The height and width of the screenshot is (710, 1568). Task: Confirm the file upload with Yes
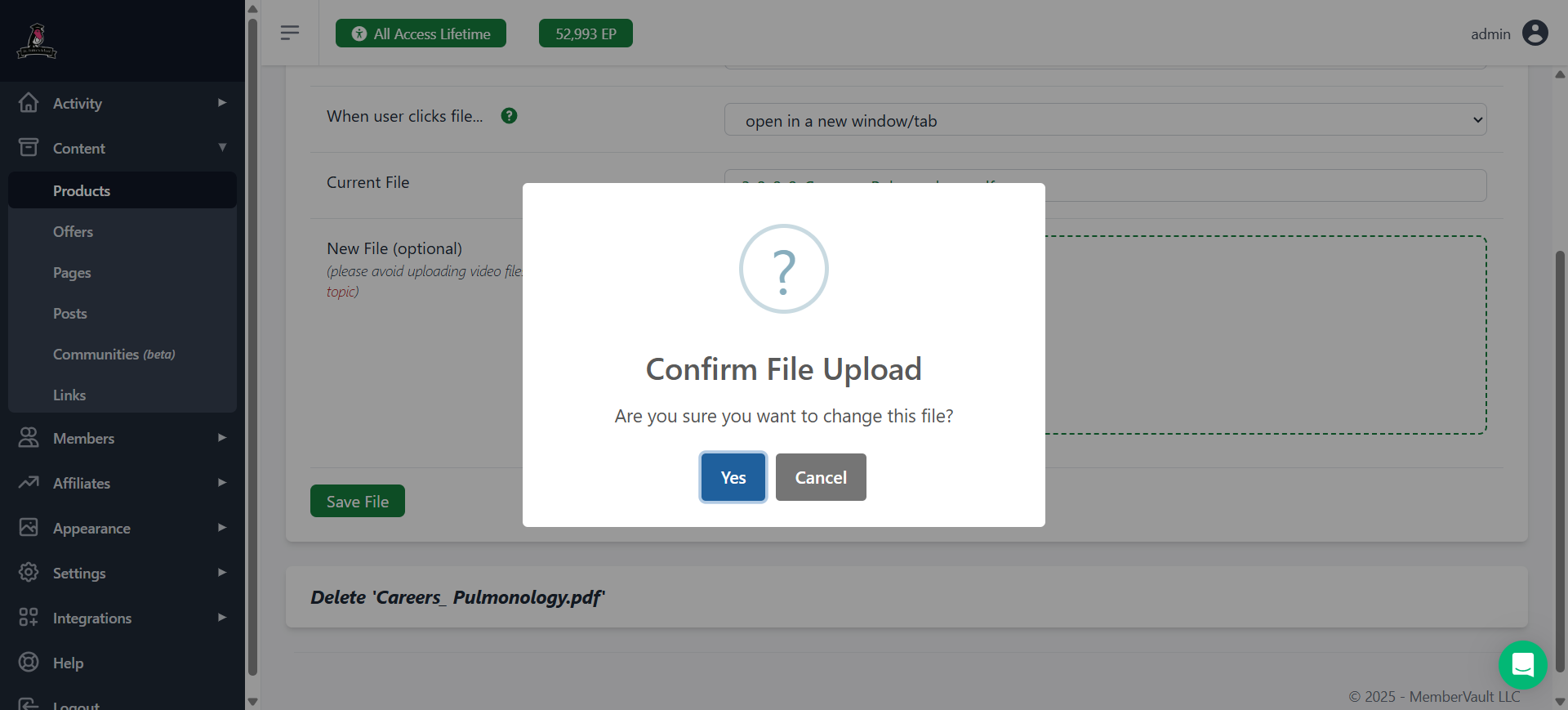point(733,477)
